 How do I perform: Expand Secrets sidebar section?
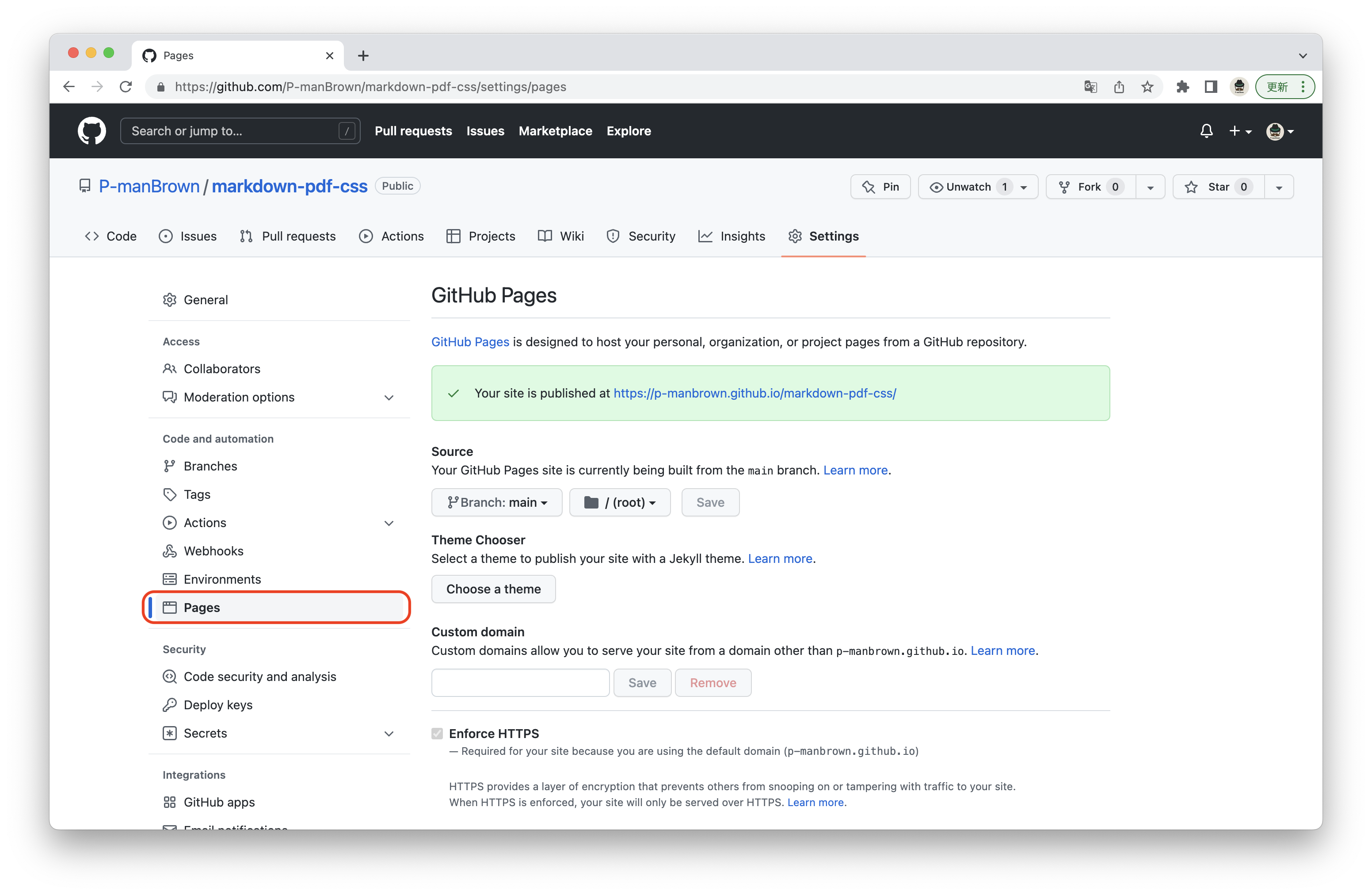point(389,734)
